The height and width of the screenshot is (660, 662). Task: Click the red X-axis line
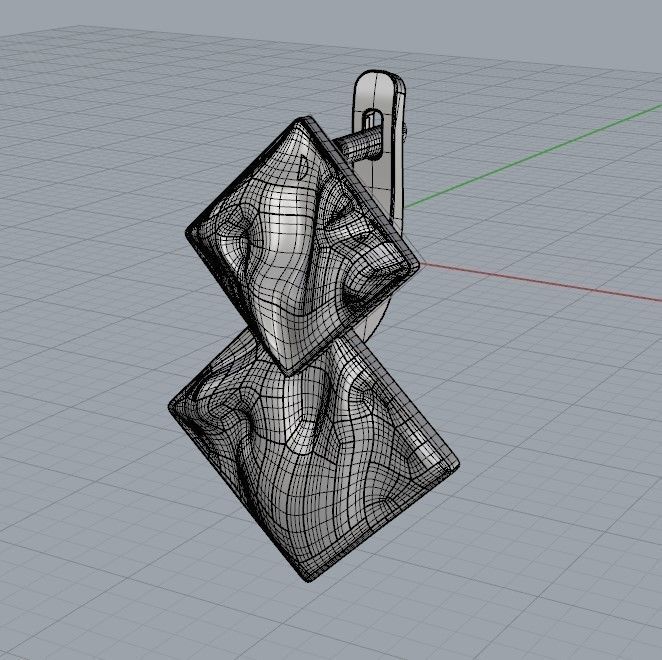pyautogui.click(x=540, y=282)
